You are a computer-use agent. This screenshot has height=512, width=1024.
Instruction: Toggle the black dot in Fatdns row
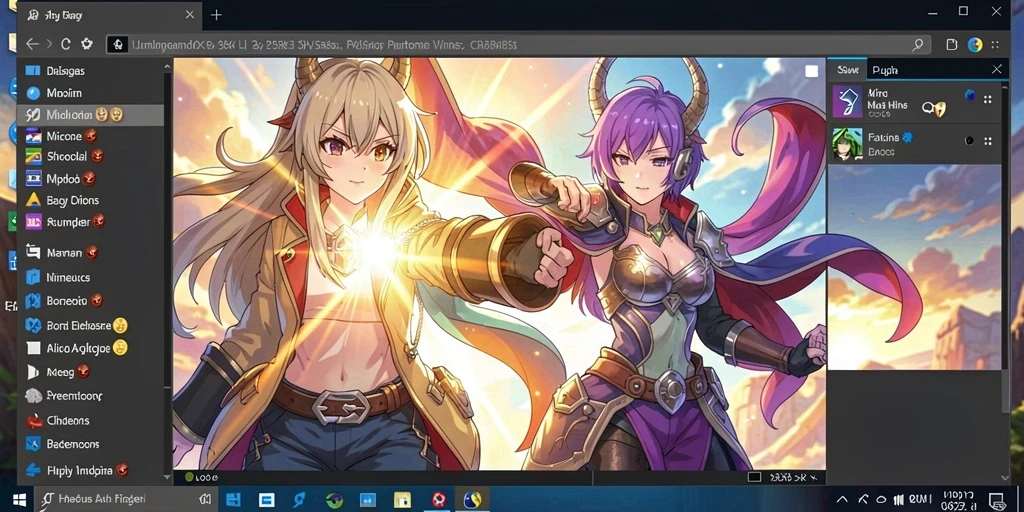point(970,140)
